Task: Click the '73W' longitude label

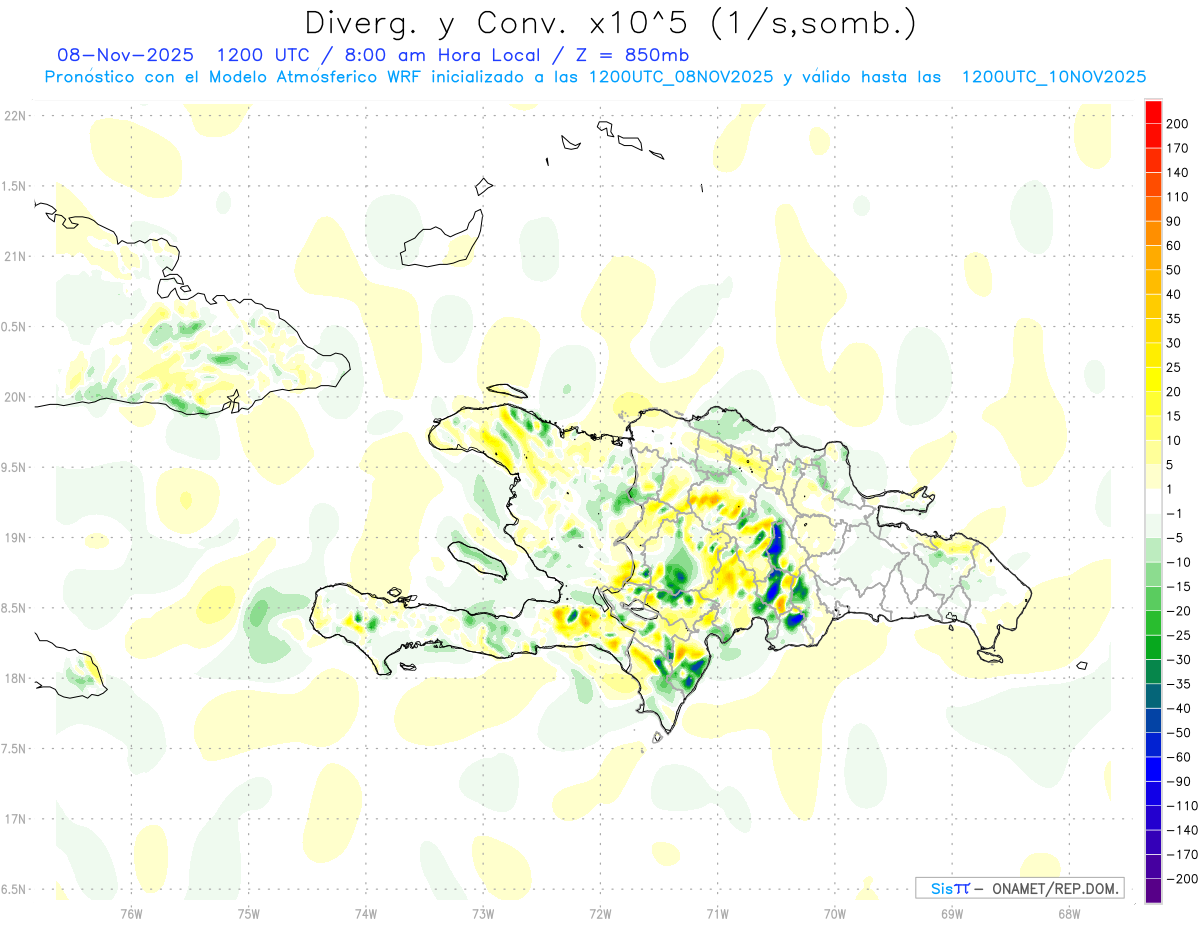Action: (x=483, y=913)
